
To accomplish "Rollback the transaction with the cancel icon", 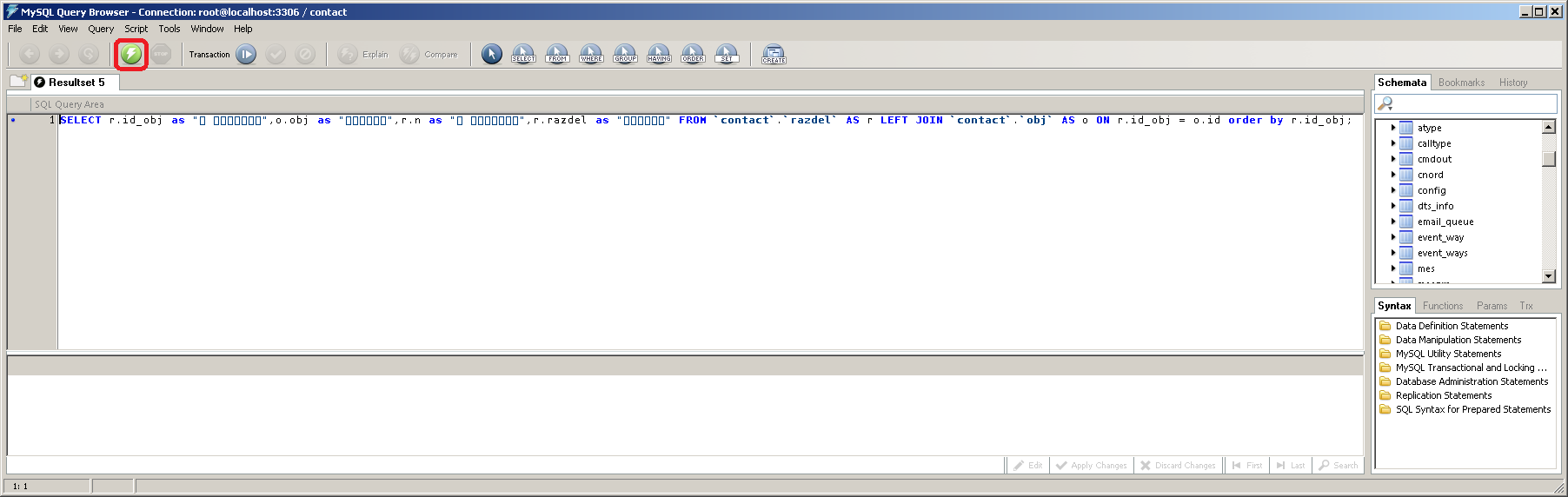I will (305, 55).
